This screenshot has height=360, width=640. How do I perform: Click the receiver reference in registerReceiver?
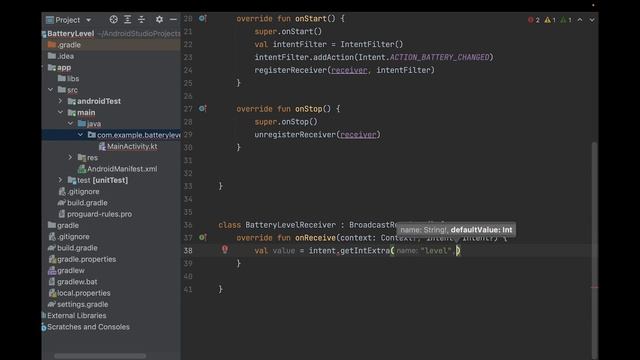coord(349,70)
